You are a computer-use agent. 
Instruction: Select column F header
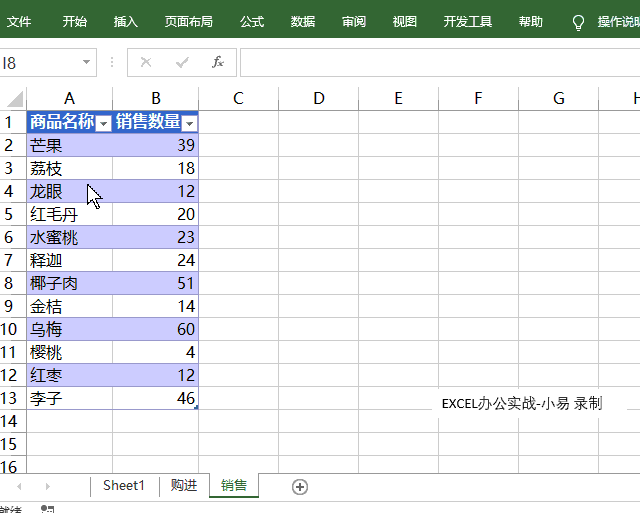(478, 98)
